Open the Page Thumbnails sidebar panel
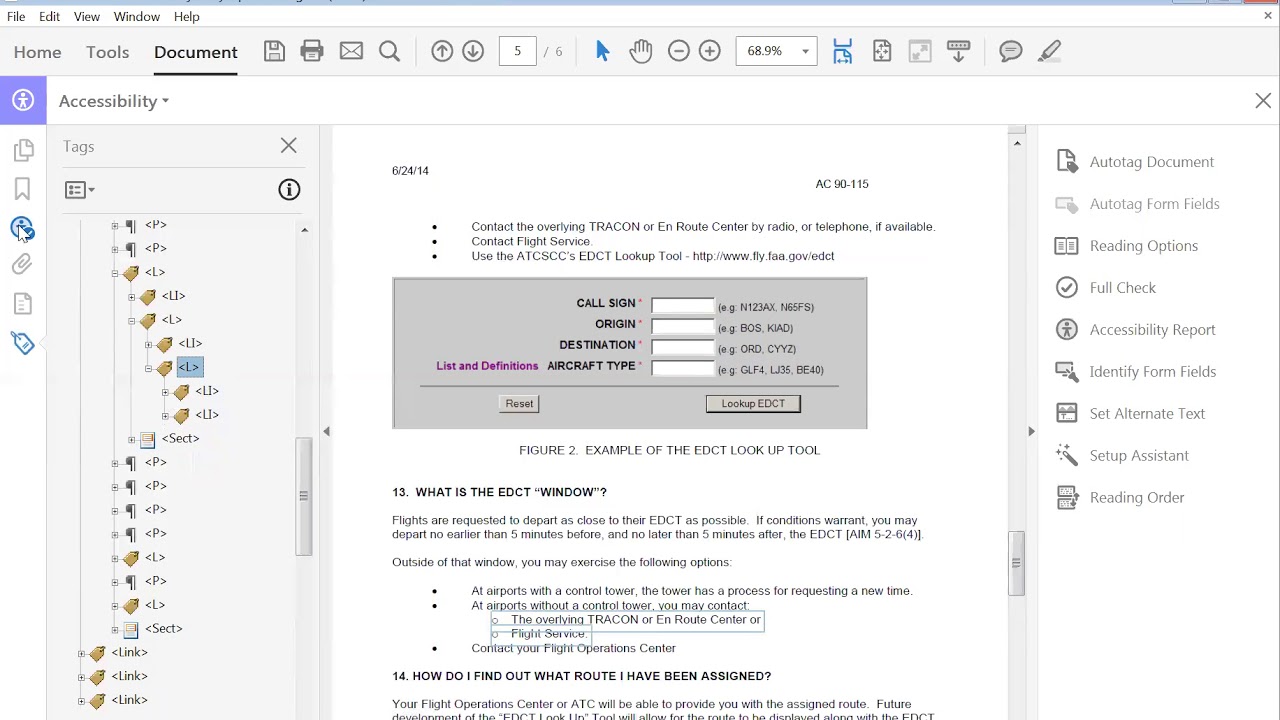The image size is (1280, 720). [23, 150]
